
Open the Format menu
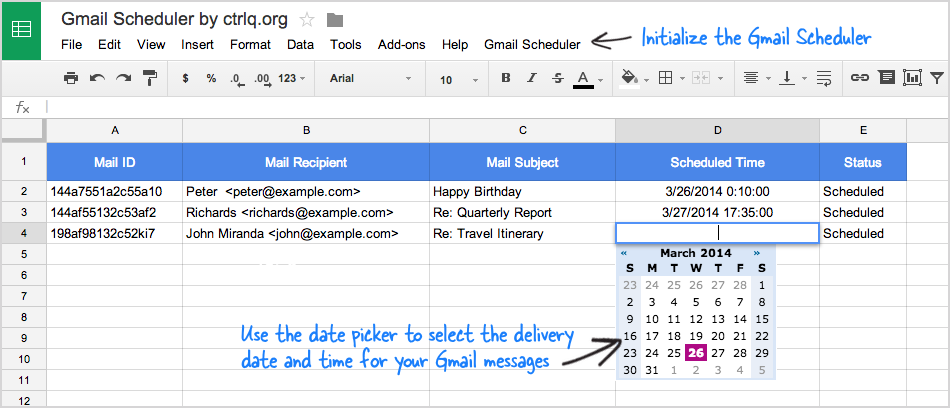tap(251, 44)
